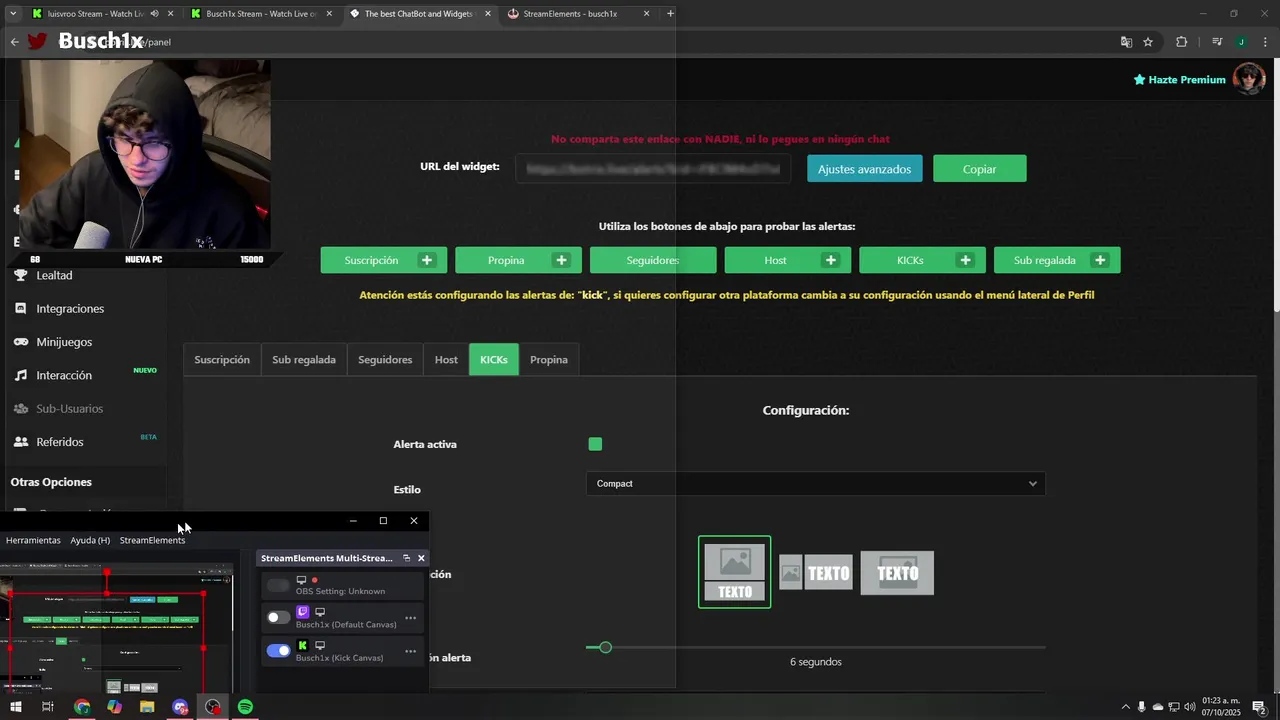
Task: Switch to the Seguidores alert tab
Action: tap(385, 360)
